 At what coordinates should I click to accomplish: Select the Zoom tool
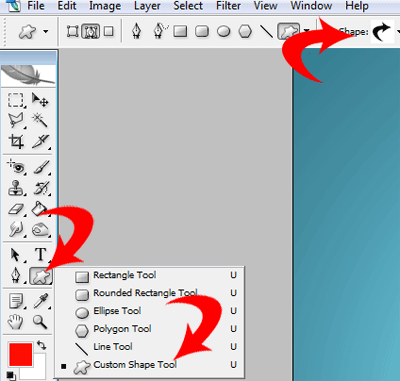40,322
